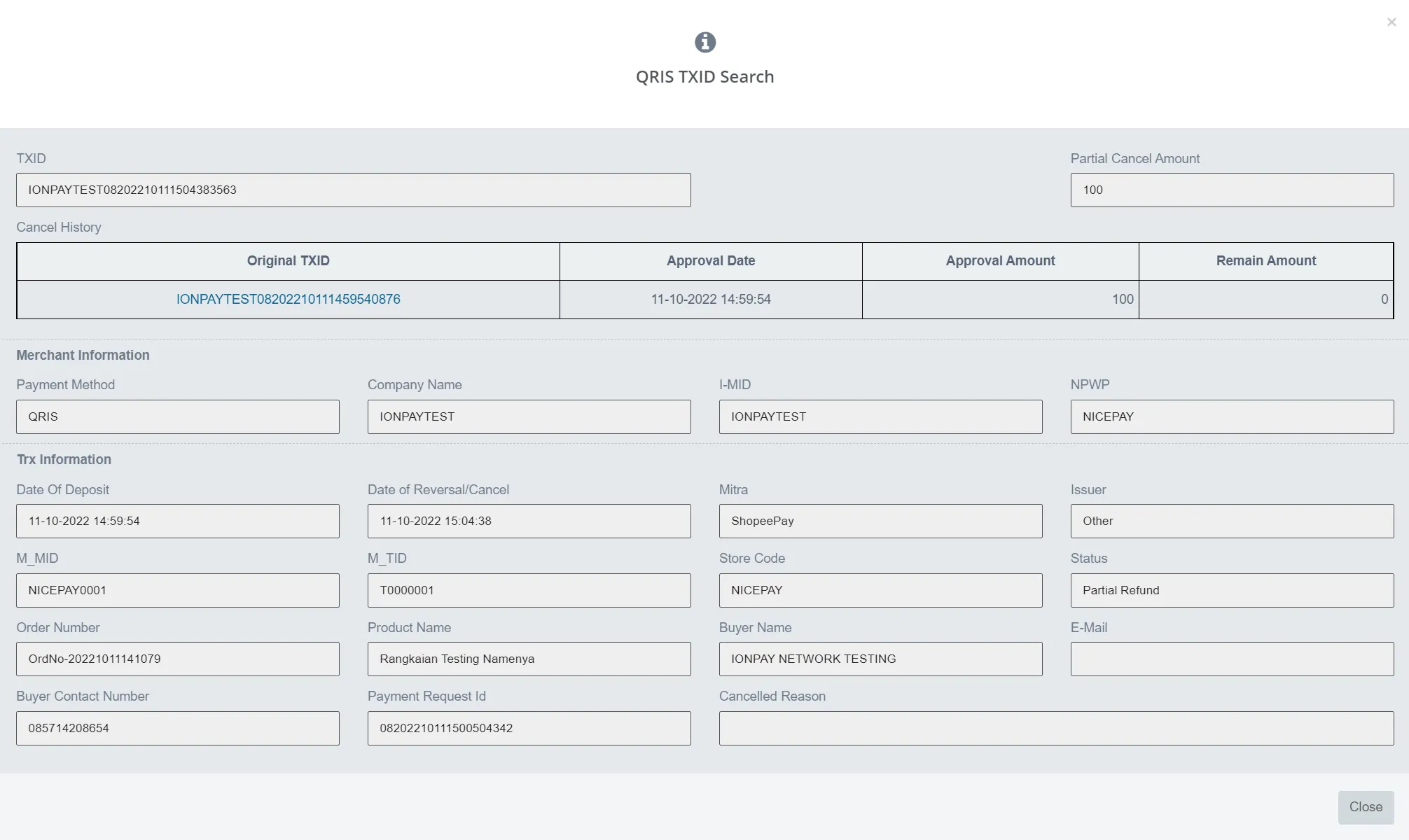The height and width of the screenshot is (840, 1409).
Task: Click the IONPAYTEST0820221011459540876 hyperlink
Action: tap(288, 299)
